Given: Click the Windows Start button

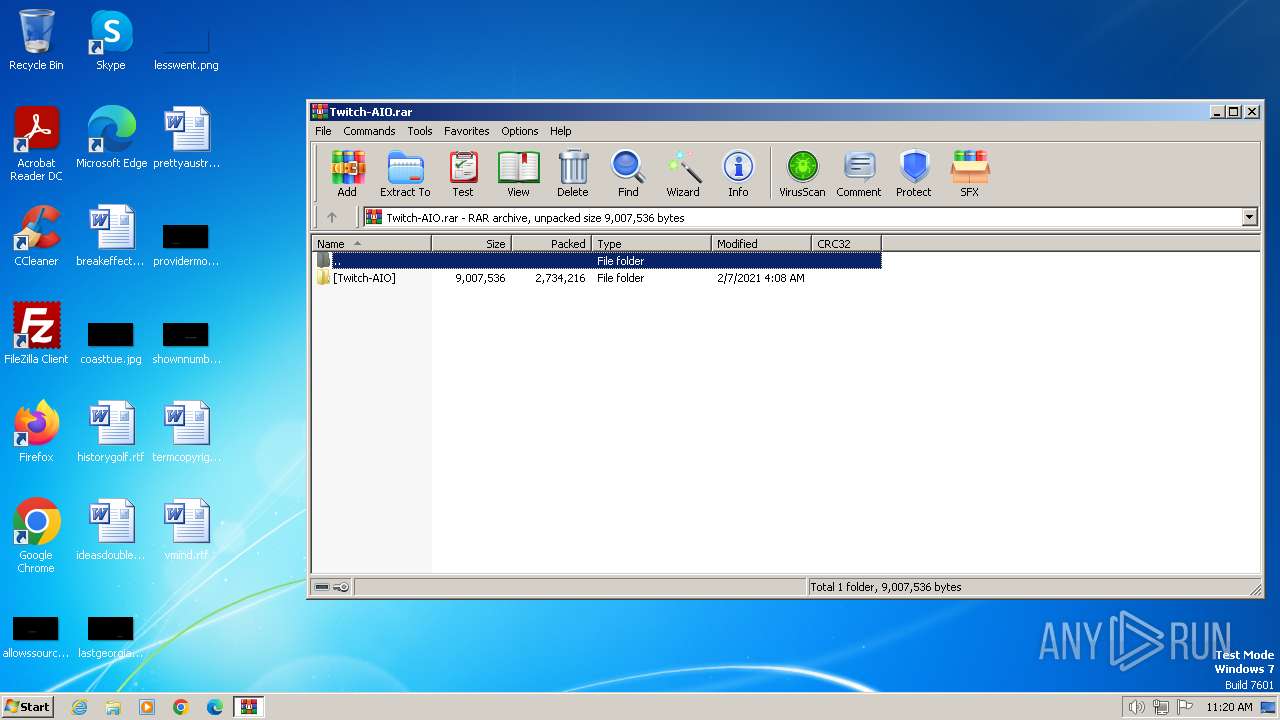Looking at the screenshot, I should pos(28,707).
